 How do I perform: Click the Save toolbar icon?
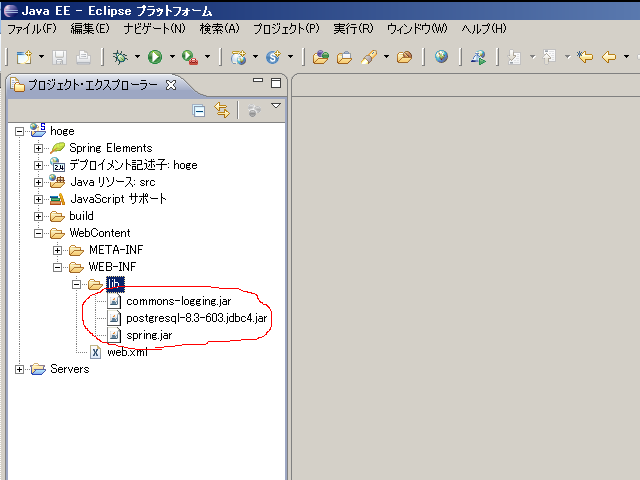[x=60, y=57]
